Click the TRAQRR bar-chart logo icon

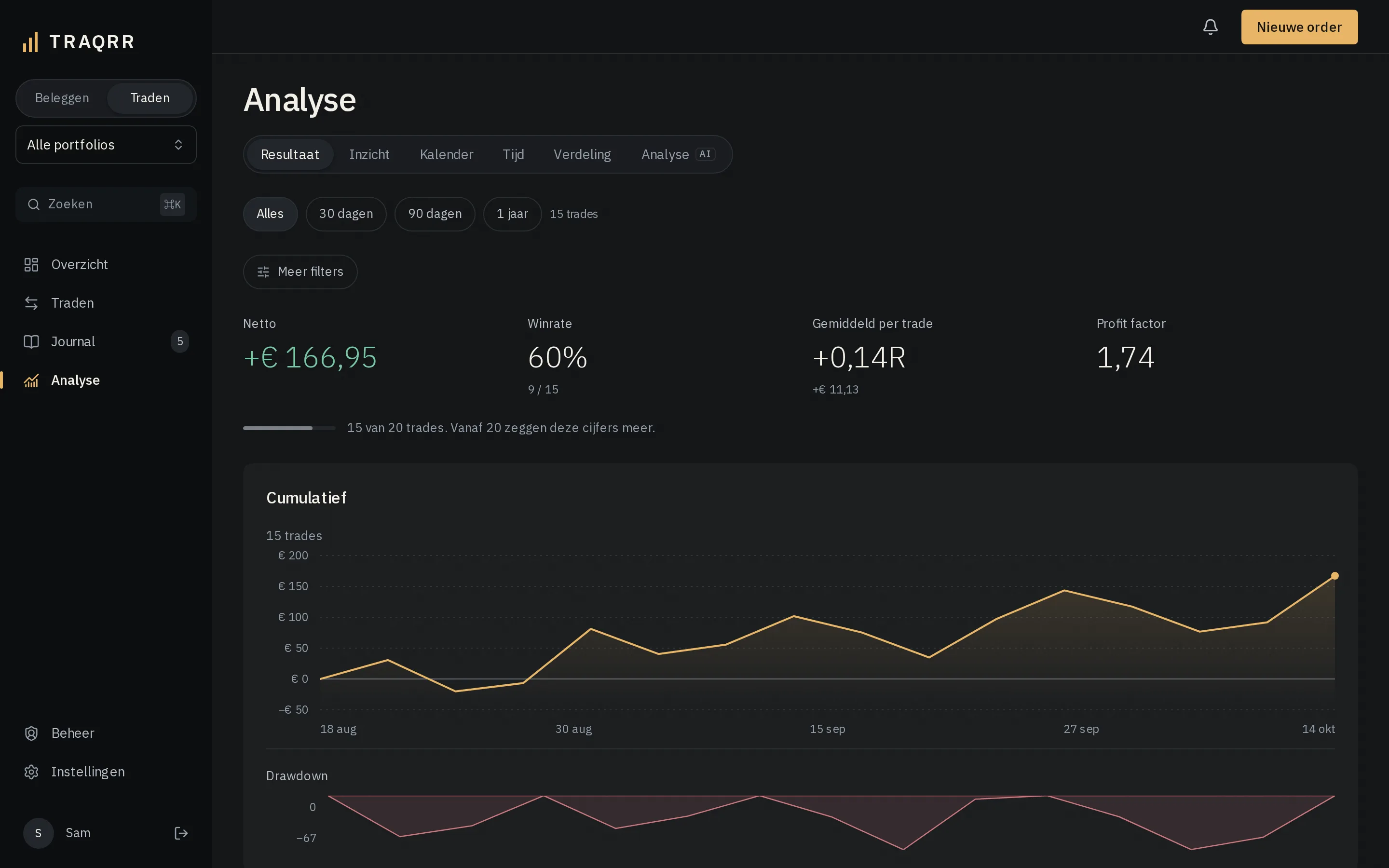point(30,42)
